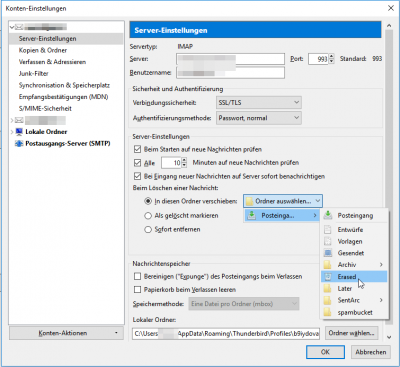Open Synchronisation & Speicherplatz settings
The image size is (400, 367).
tap(64, 85)
